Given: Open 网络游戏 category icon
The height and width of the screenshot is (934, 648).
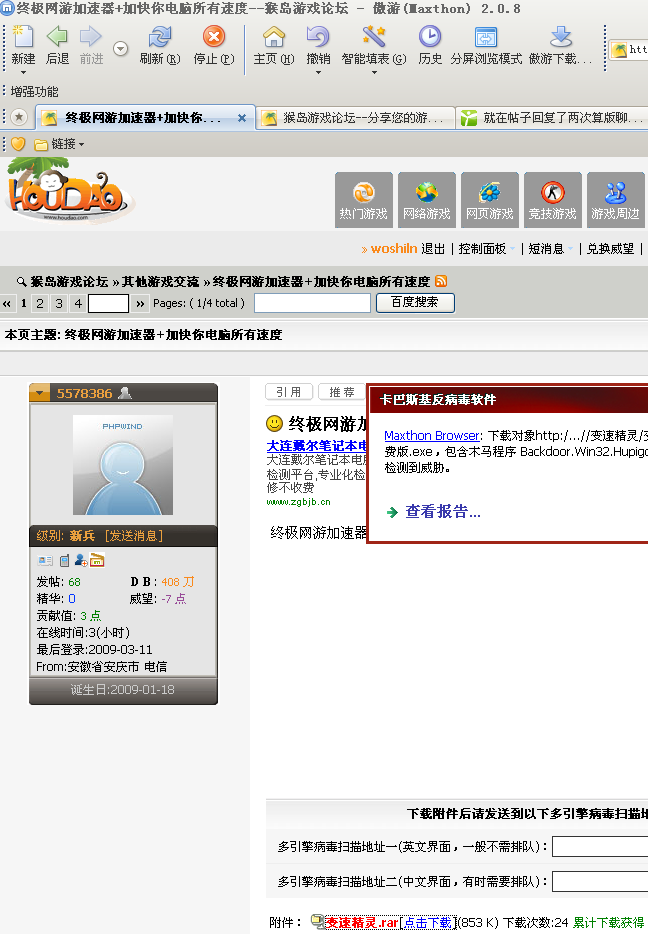Looking at the screenshot, I should (426, 200).
